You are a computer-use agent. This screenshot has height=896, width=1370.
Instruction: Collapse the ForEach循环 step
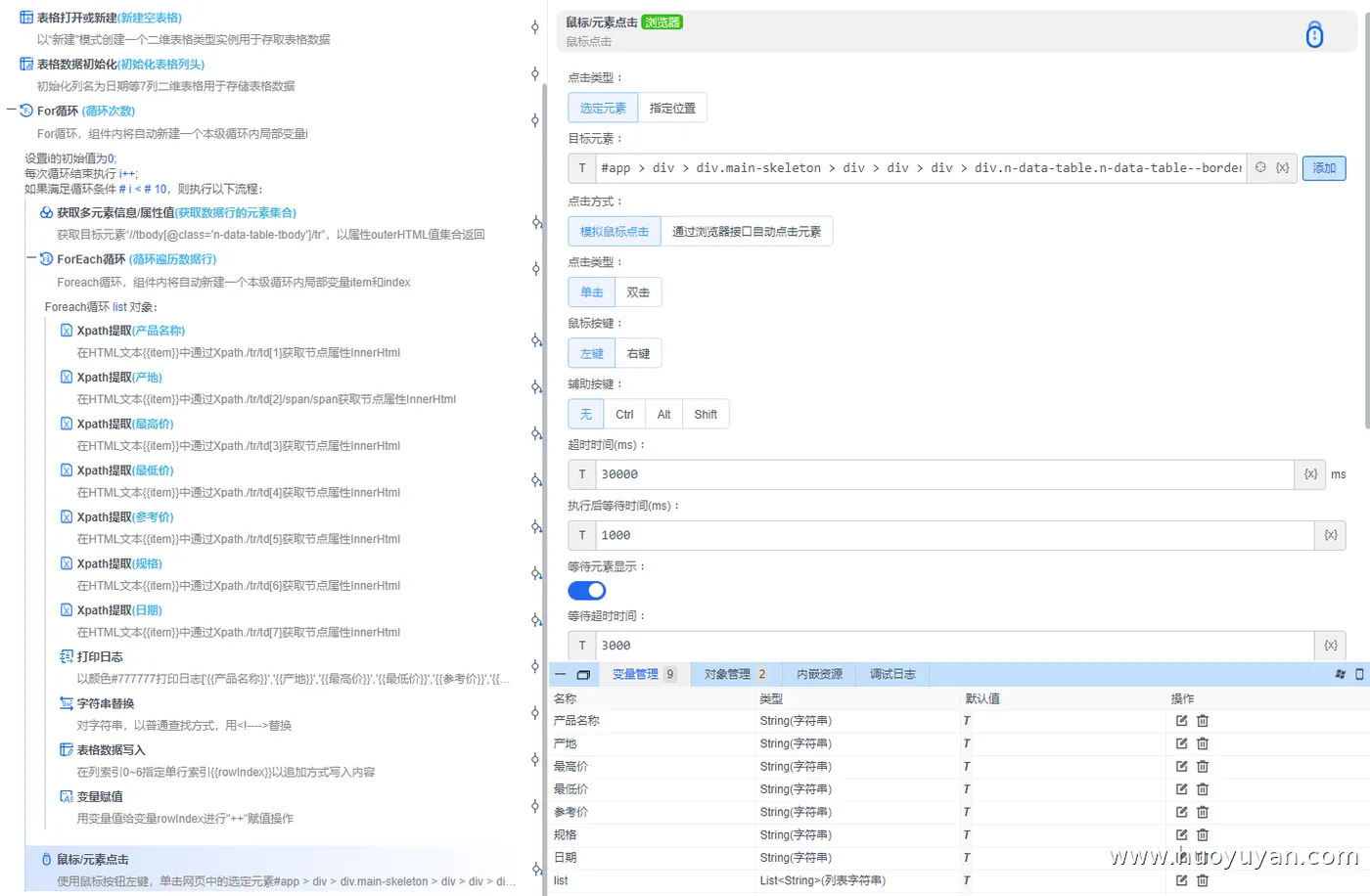pos(31,259)
